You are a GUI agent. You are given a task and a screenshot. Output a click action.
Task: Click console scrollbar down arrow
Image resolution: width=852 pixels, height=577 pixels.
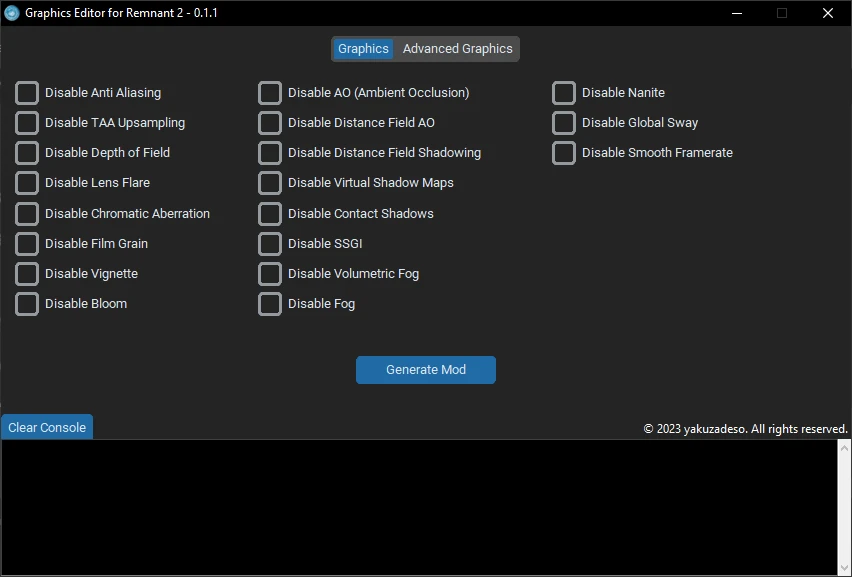coord(844,569)
